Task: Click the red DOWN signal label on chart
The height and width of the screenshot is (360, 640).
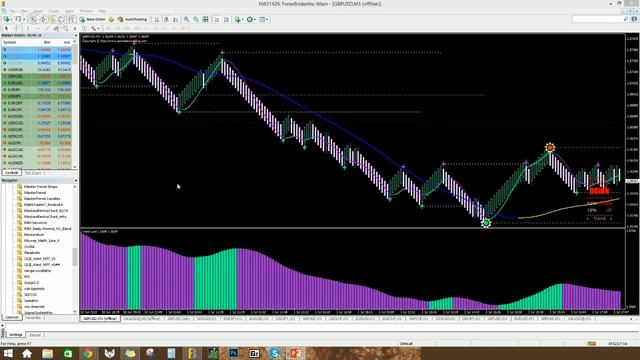Action: (x=599, y=191)
